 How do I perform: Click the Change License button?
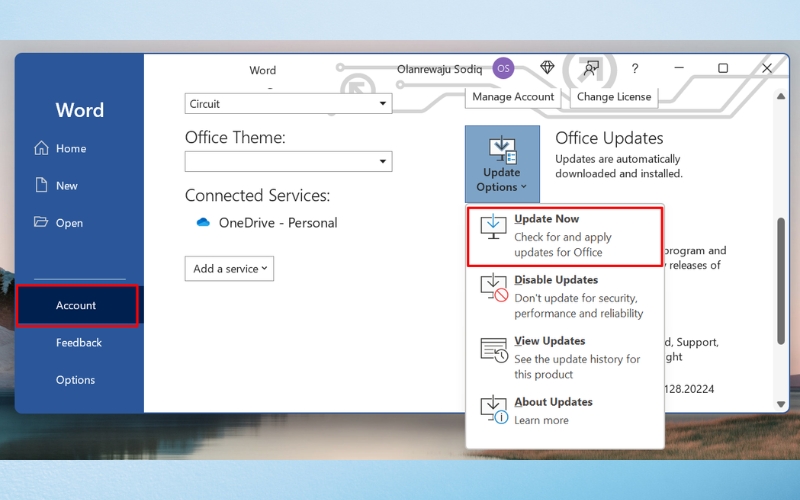click(x=614, y=97)
